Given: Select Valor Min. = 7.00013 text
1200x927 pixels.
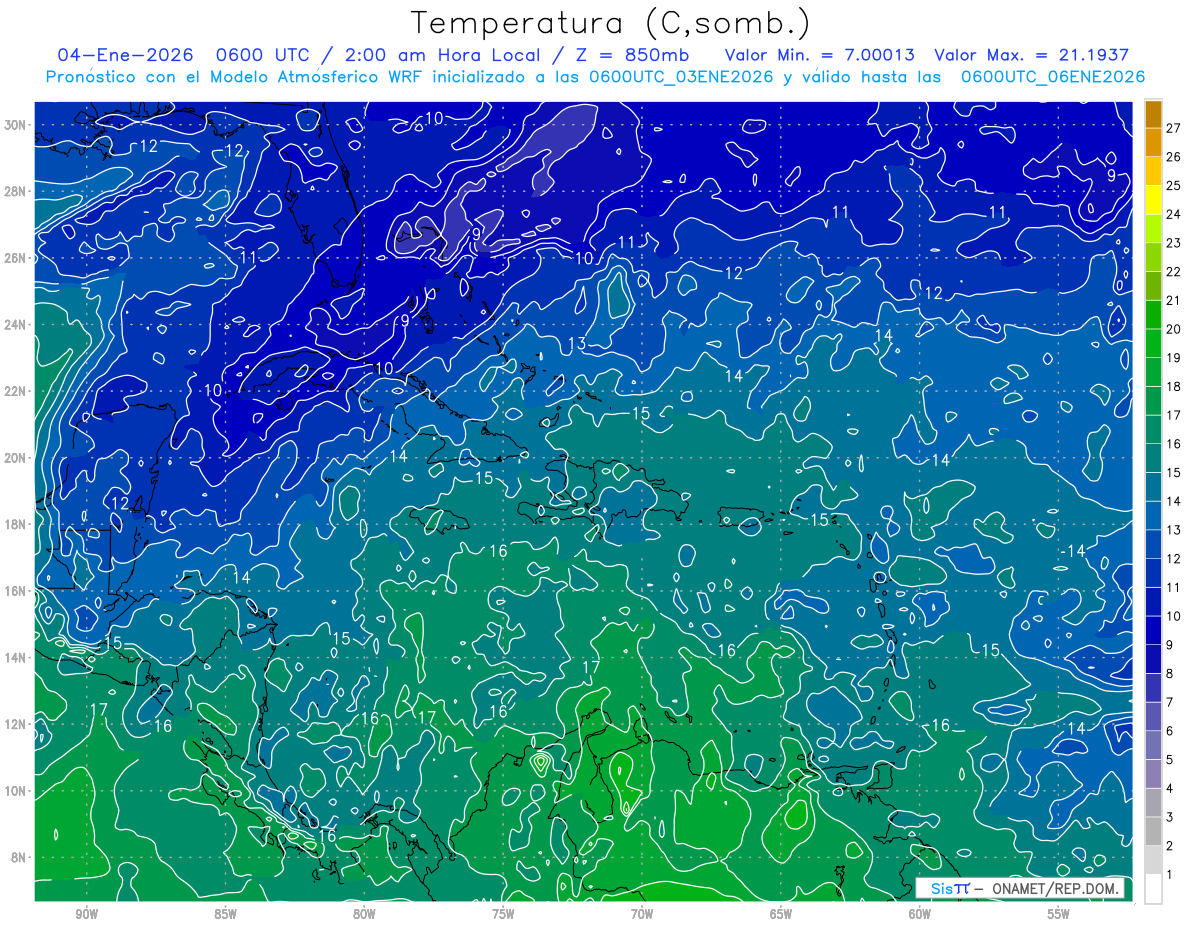Looking at the screenshot, I should point(822,55).
